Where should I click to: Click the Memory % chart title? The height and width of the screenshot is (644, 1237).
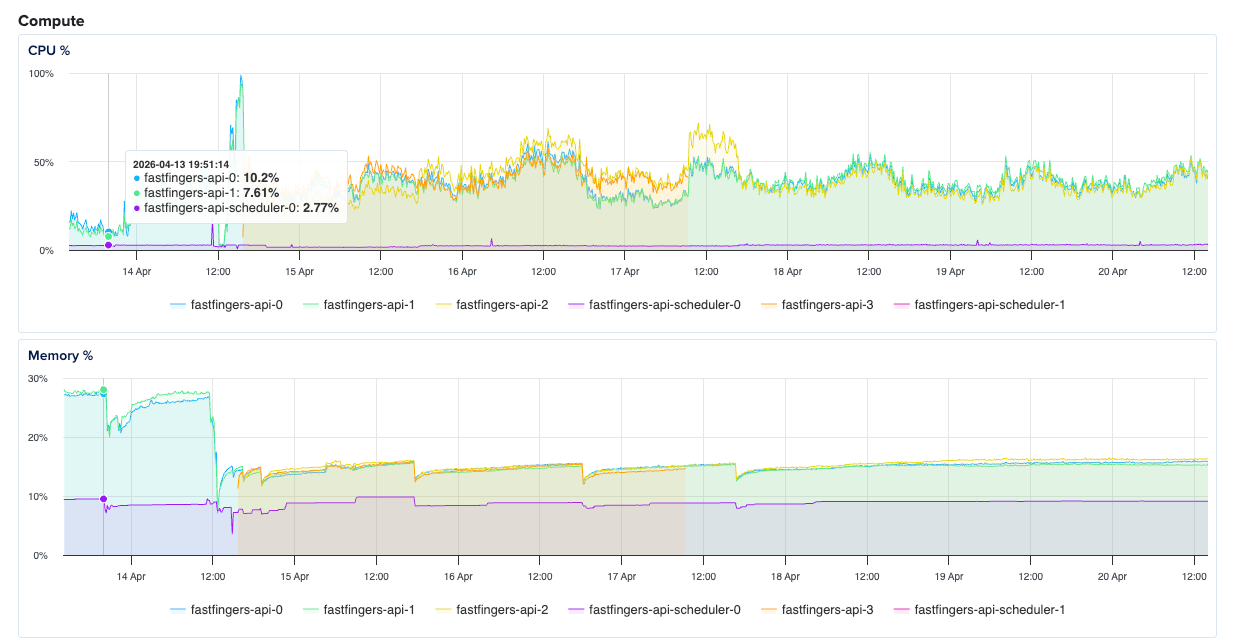pos(58,355)
